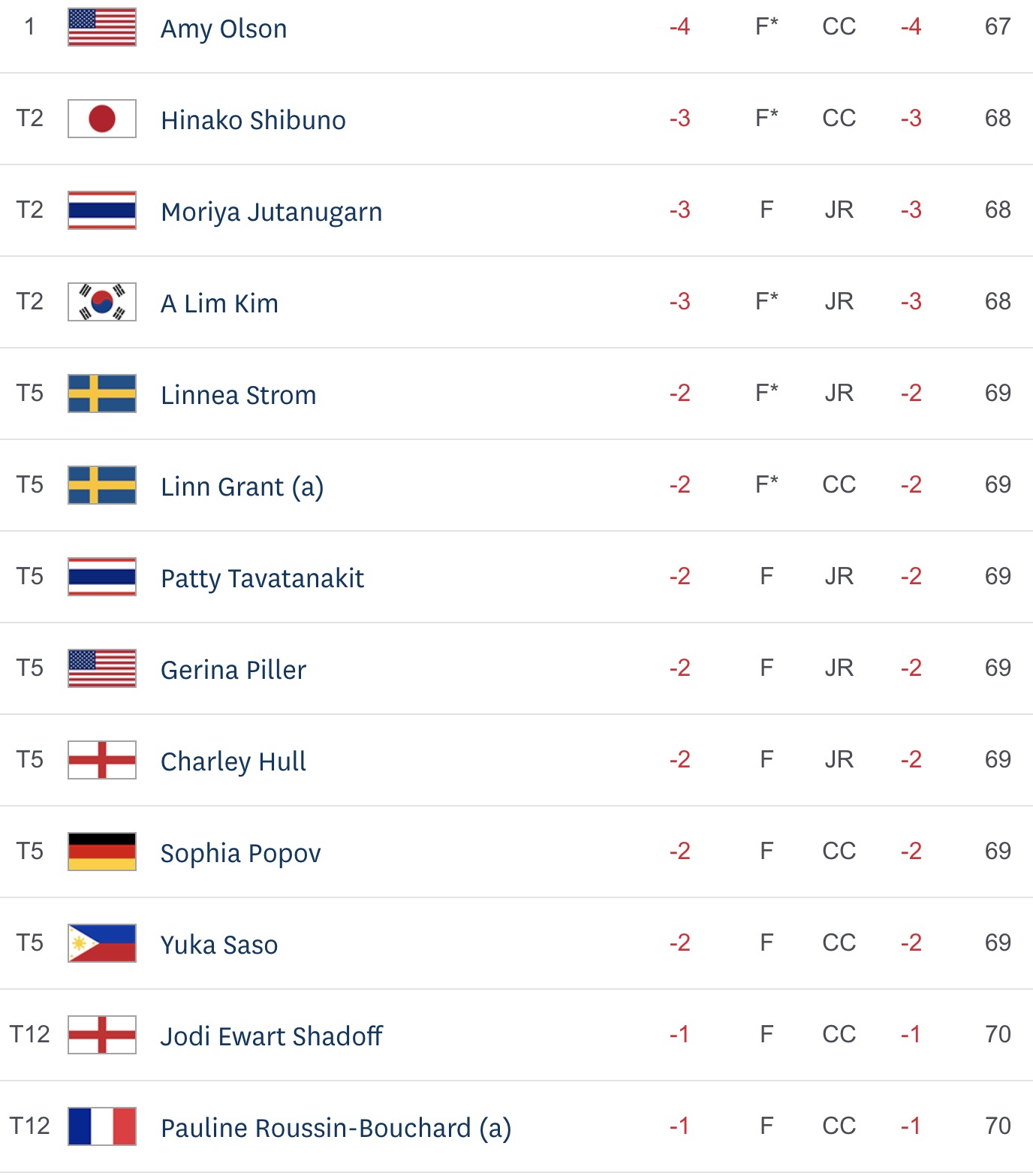
Task: View Moriya Jutanugarn's scorecard
Action: pos(271,212)
